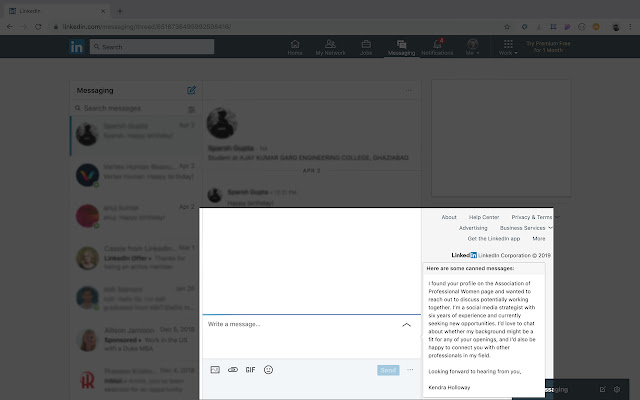Select the LinkedIn browser tab
Viewport: 640px width, 400px height.
pos(57,11)
